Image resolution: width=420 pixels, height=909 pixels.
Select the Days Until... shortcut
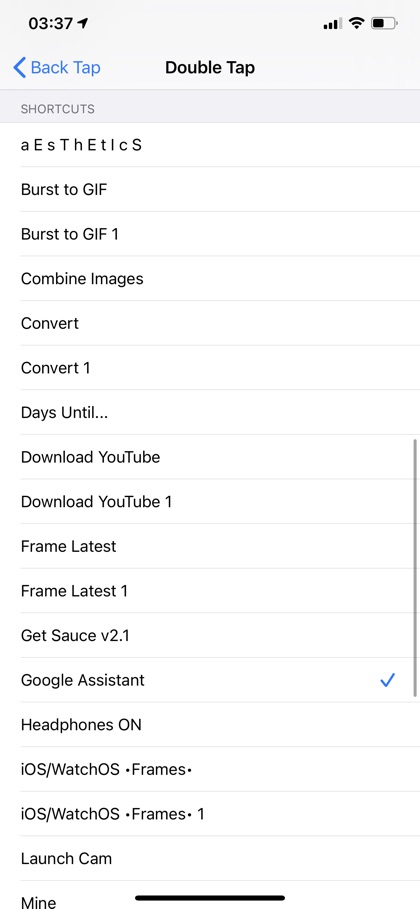pyautogui.click(x=210, y=413)
